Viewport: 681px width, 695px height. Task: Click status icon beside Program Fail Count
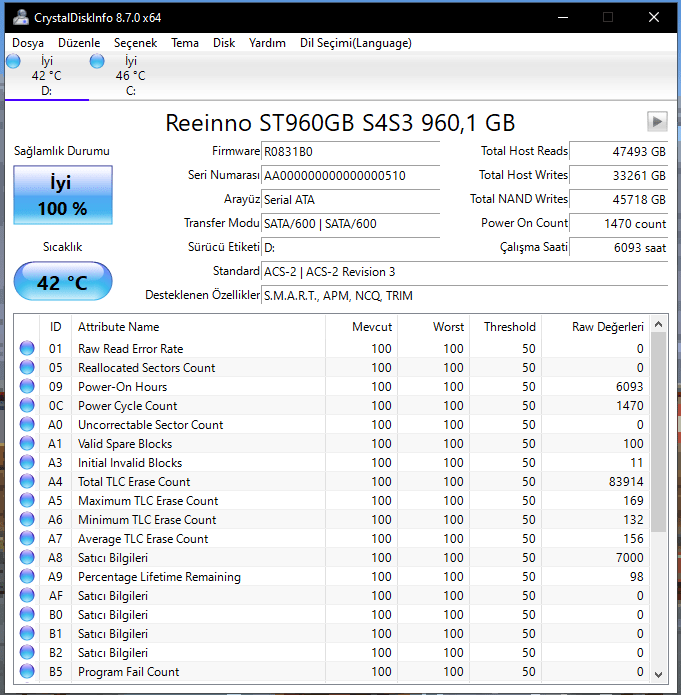coord(27,672)
